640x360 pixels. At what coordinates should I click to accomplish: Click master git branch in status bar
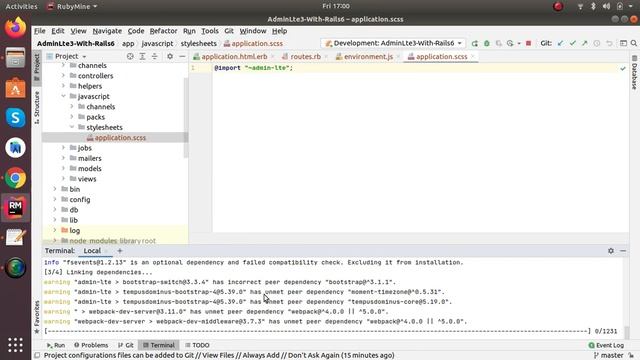(x=608, y=356)
